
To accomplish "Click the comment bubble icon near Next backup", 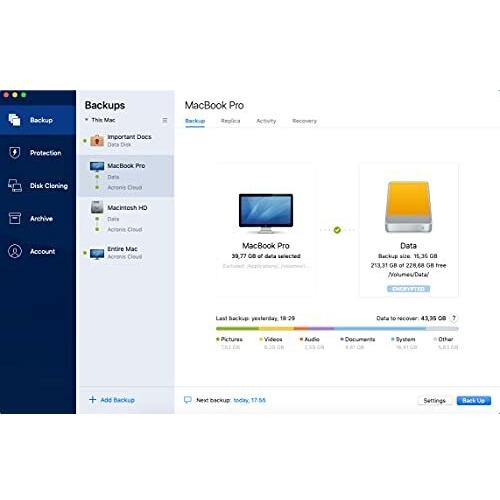I will click(x=188, y=400).
